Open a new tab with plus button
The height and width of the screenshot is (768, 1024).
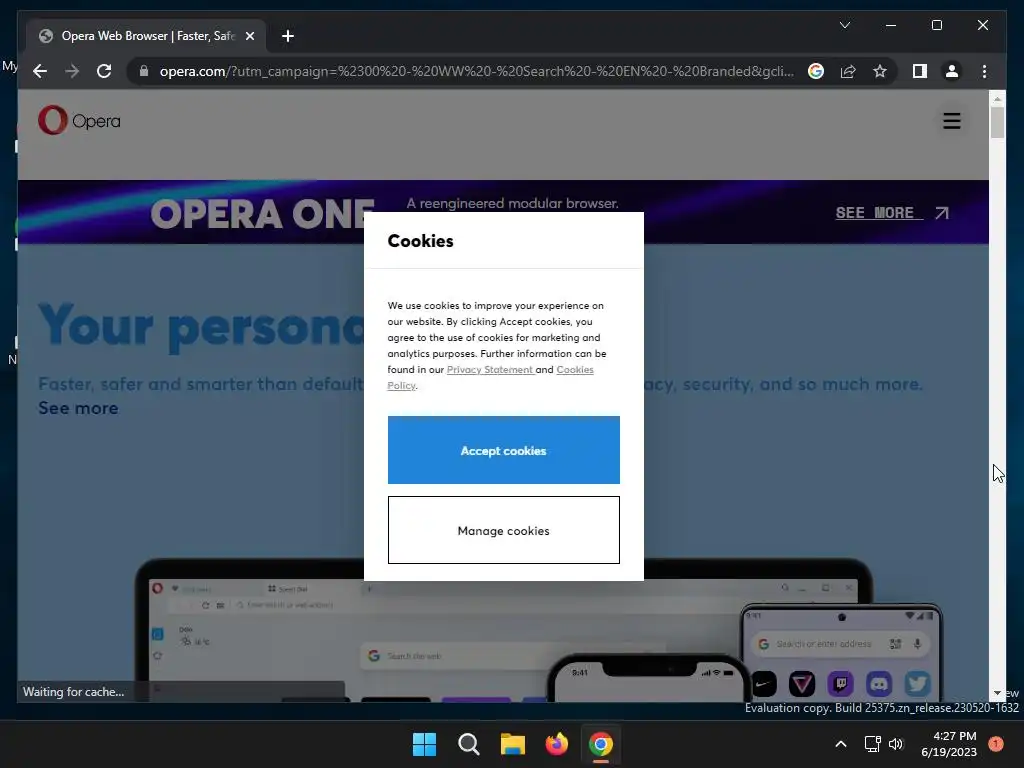[x=287, y=36]
